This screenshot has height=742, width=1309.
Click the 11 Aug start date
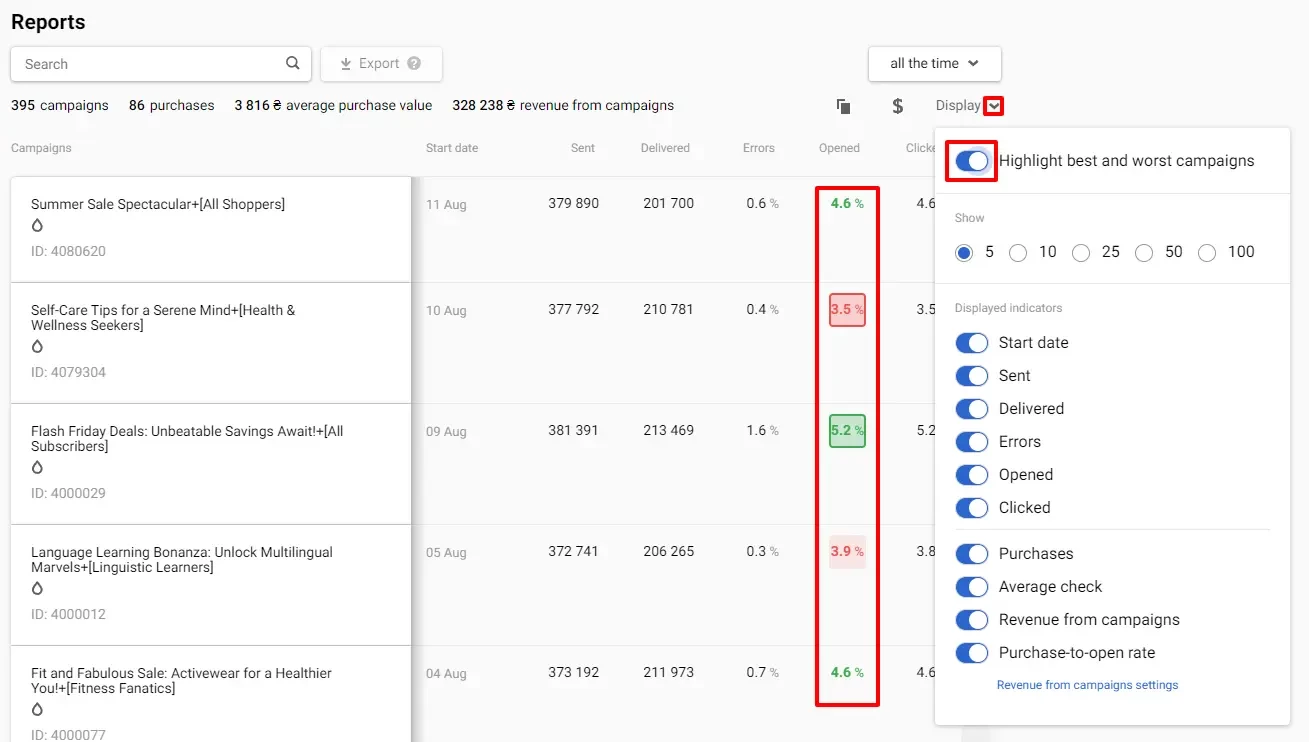pyautogui.click(x=446, y=204)
